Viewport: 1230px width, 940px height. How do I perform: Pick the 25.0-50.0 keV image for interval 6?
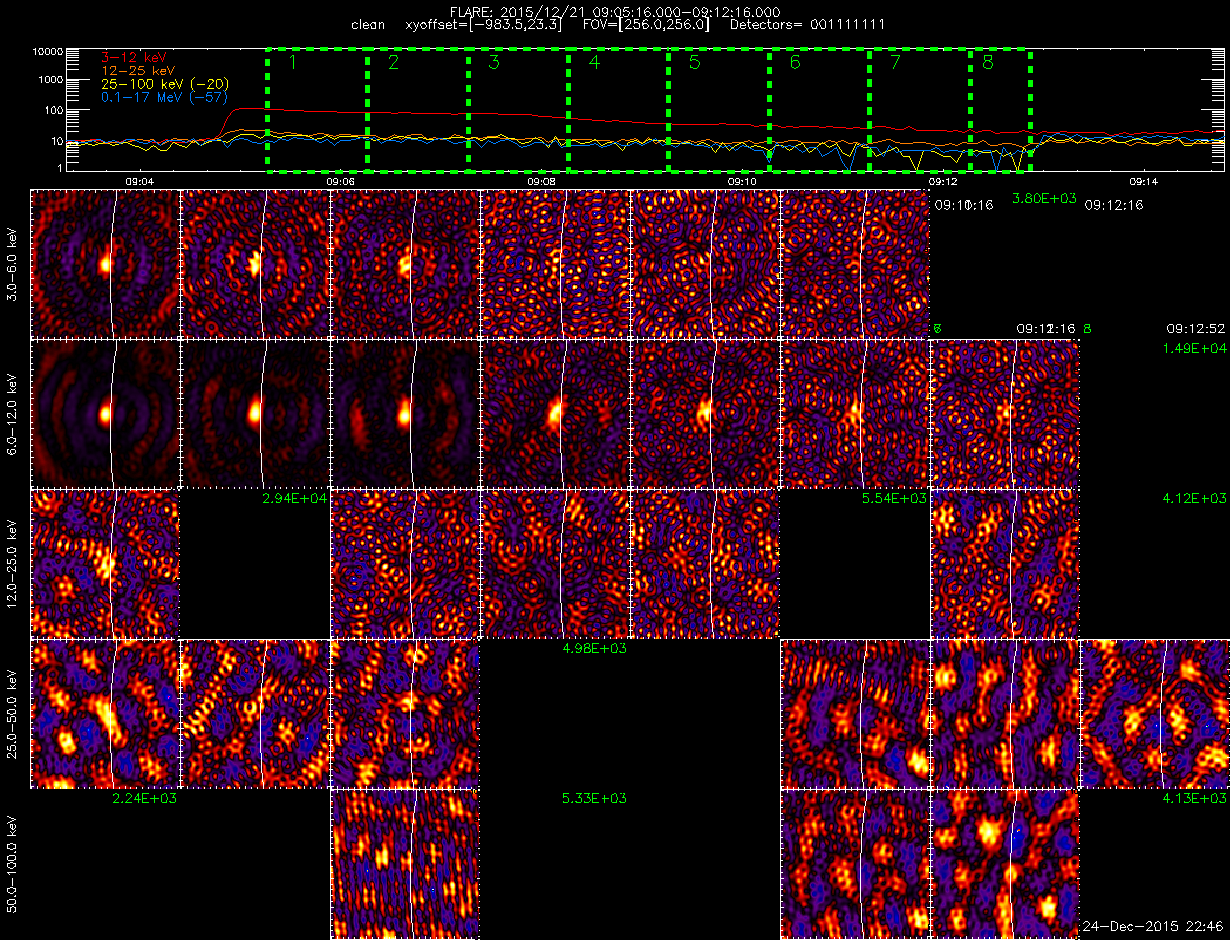[x=855, y=713]
